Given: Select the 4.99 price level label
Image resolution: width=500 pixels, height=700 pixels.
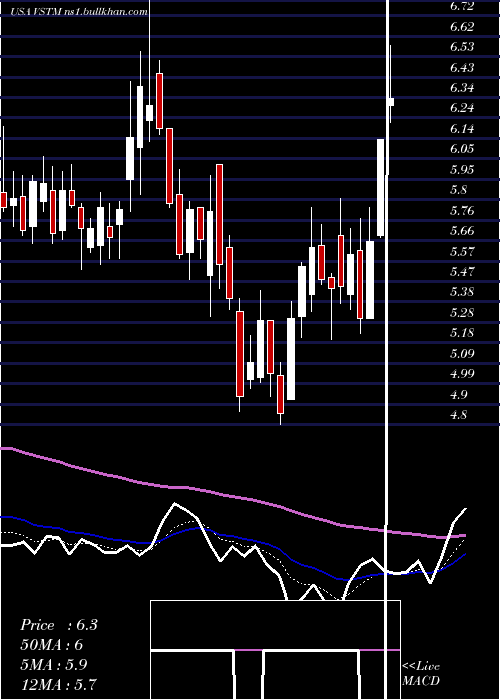Looking at the screenshot, I should click(x=462, y=374).
